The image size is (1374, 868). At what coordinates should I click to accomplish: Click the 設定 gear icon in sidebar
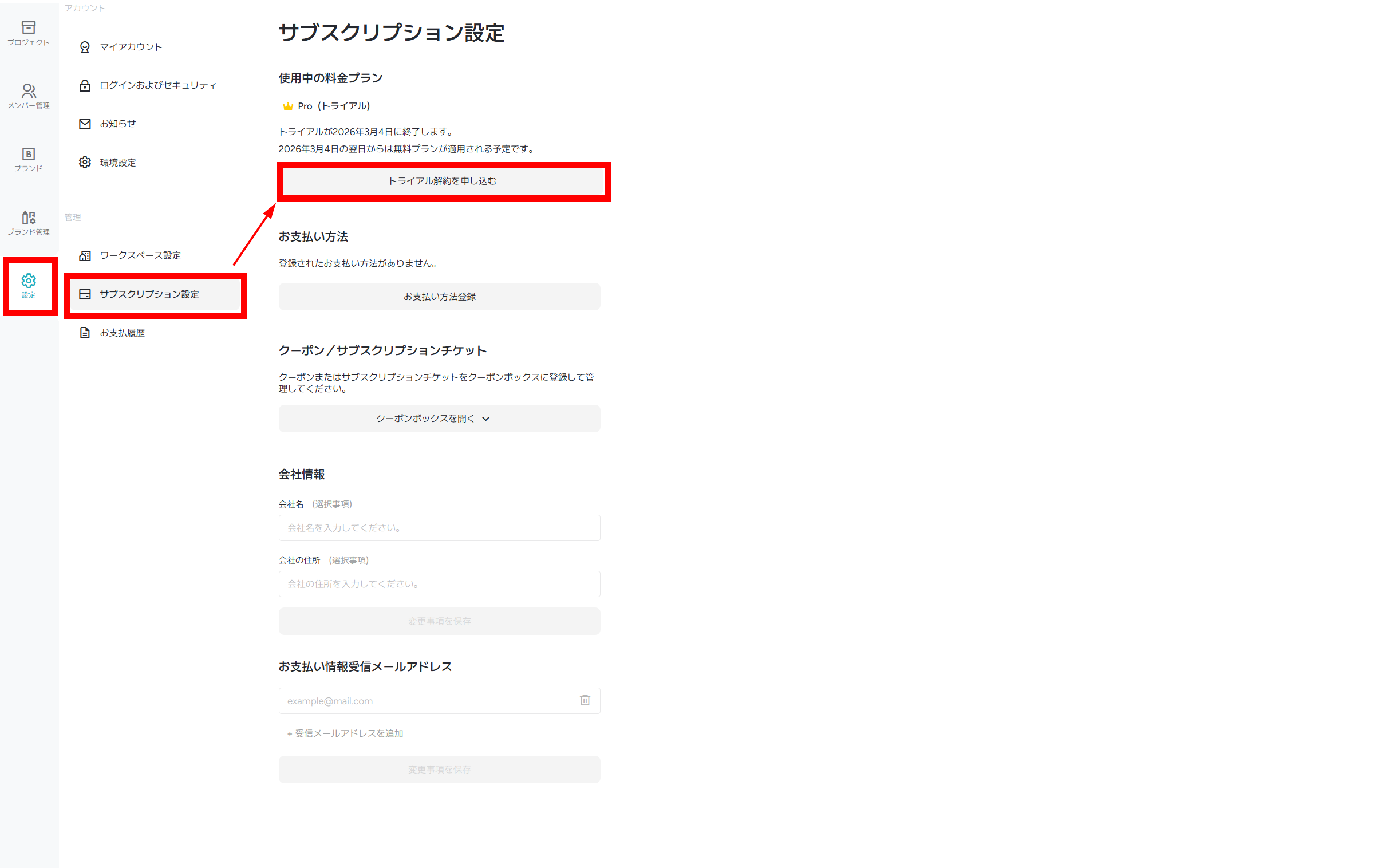(28, 281)
